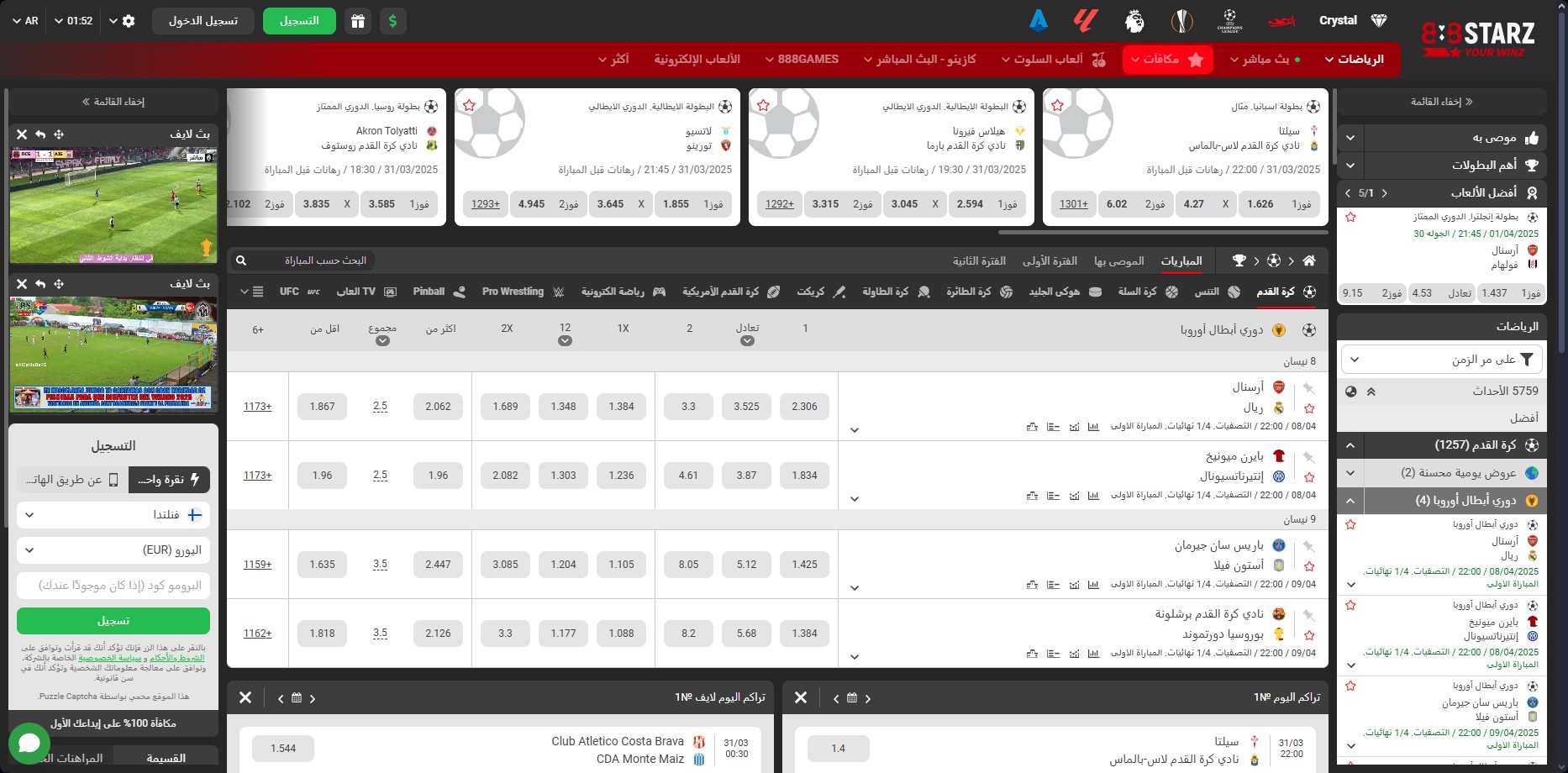Submit the green register form button
The image size is (1568, 773).
[113, 621]
